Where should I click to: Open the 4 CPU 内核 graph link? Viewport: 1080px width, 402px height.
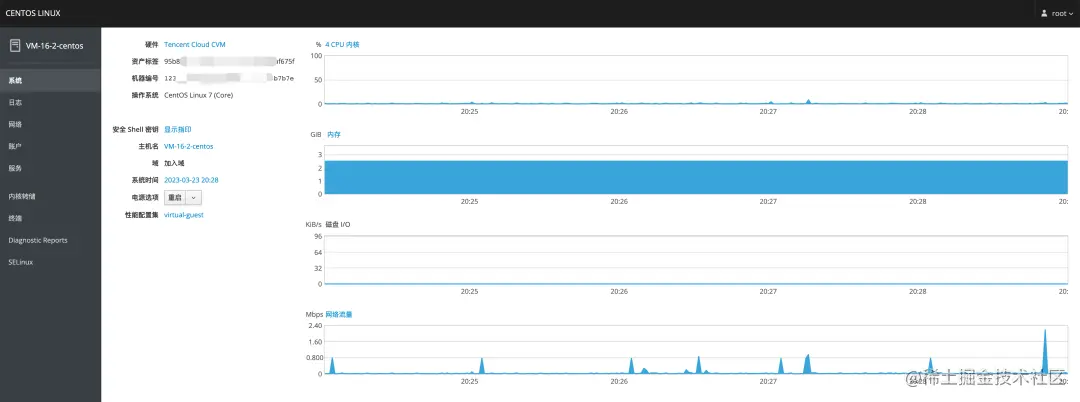click(342, 45)
